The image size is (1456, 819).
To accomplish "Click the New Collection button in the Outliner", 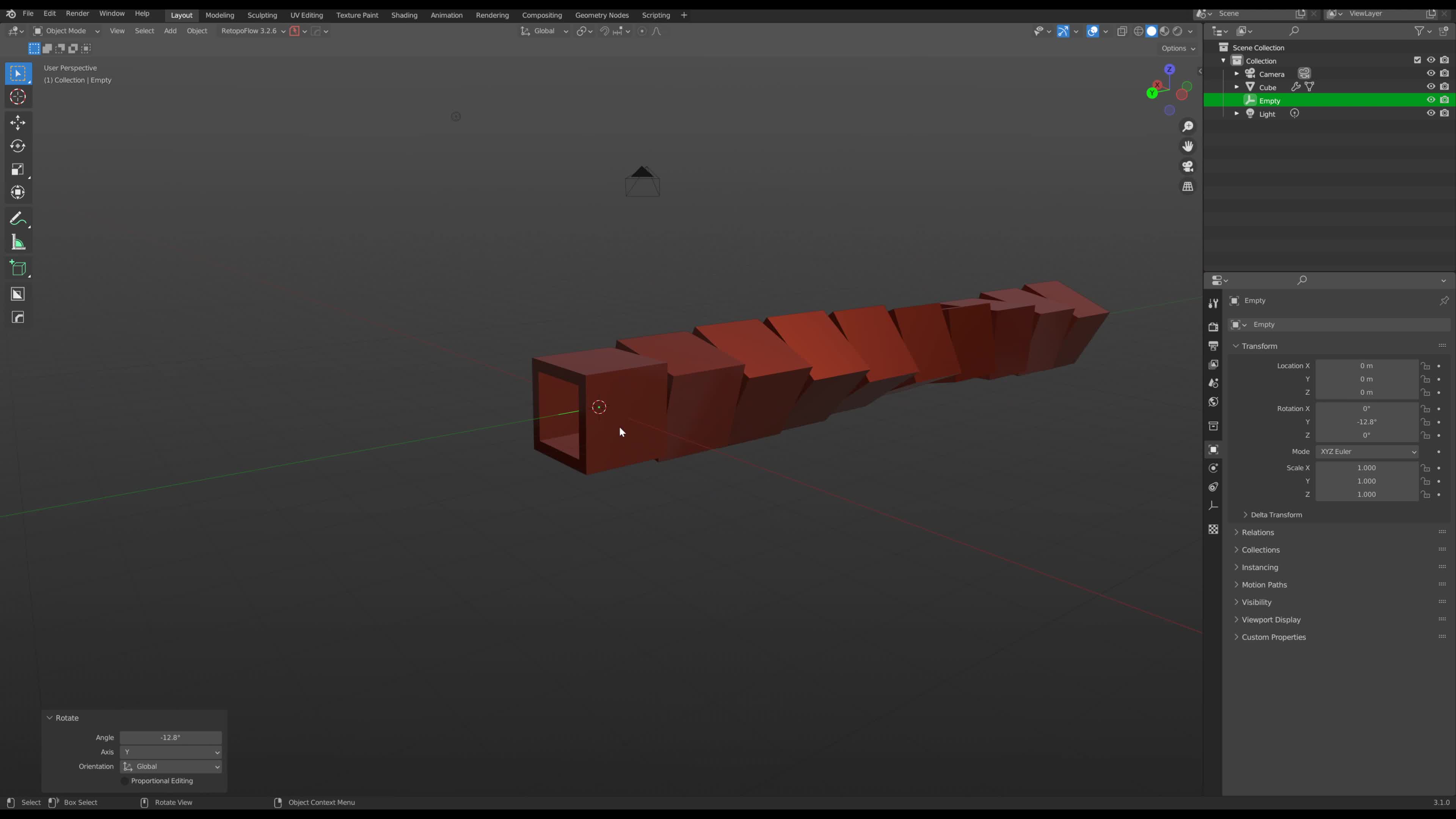I will coord(1445,31).
